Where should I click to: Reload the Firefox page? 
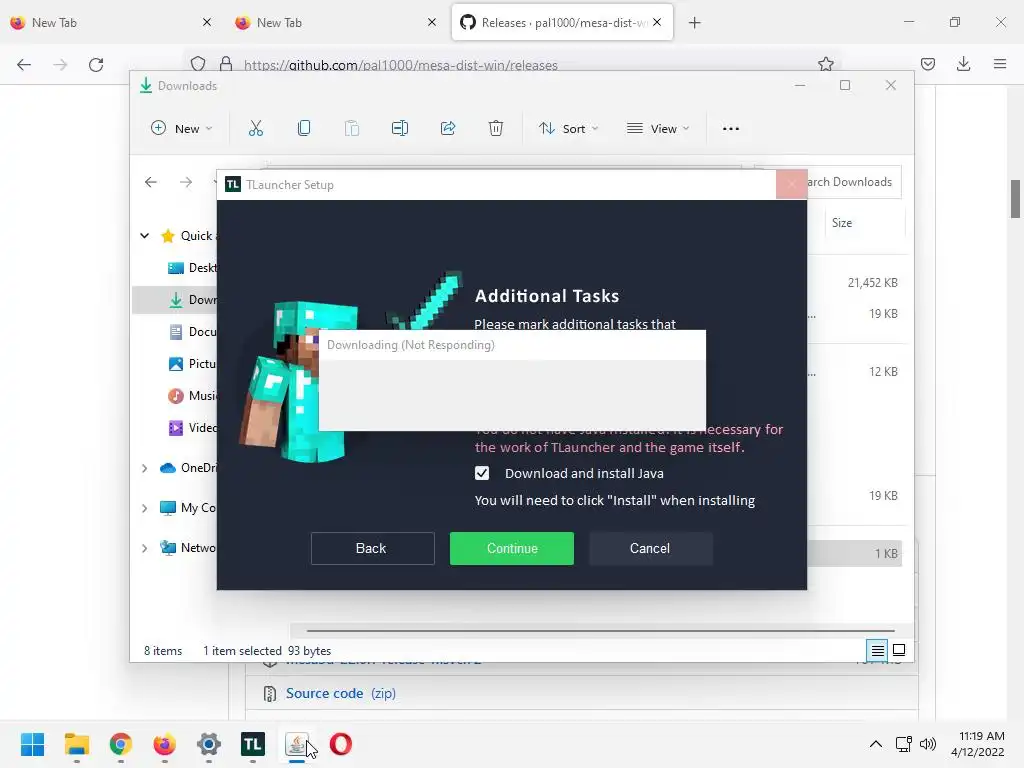96,64
